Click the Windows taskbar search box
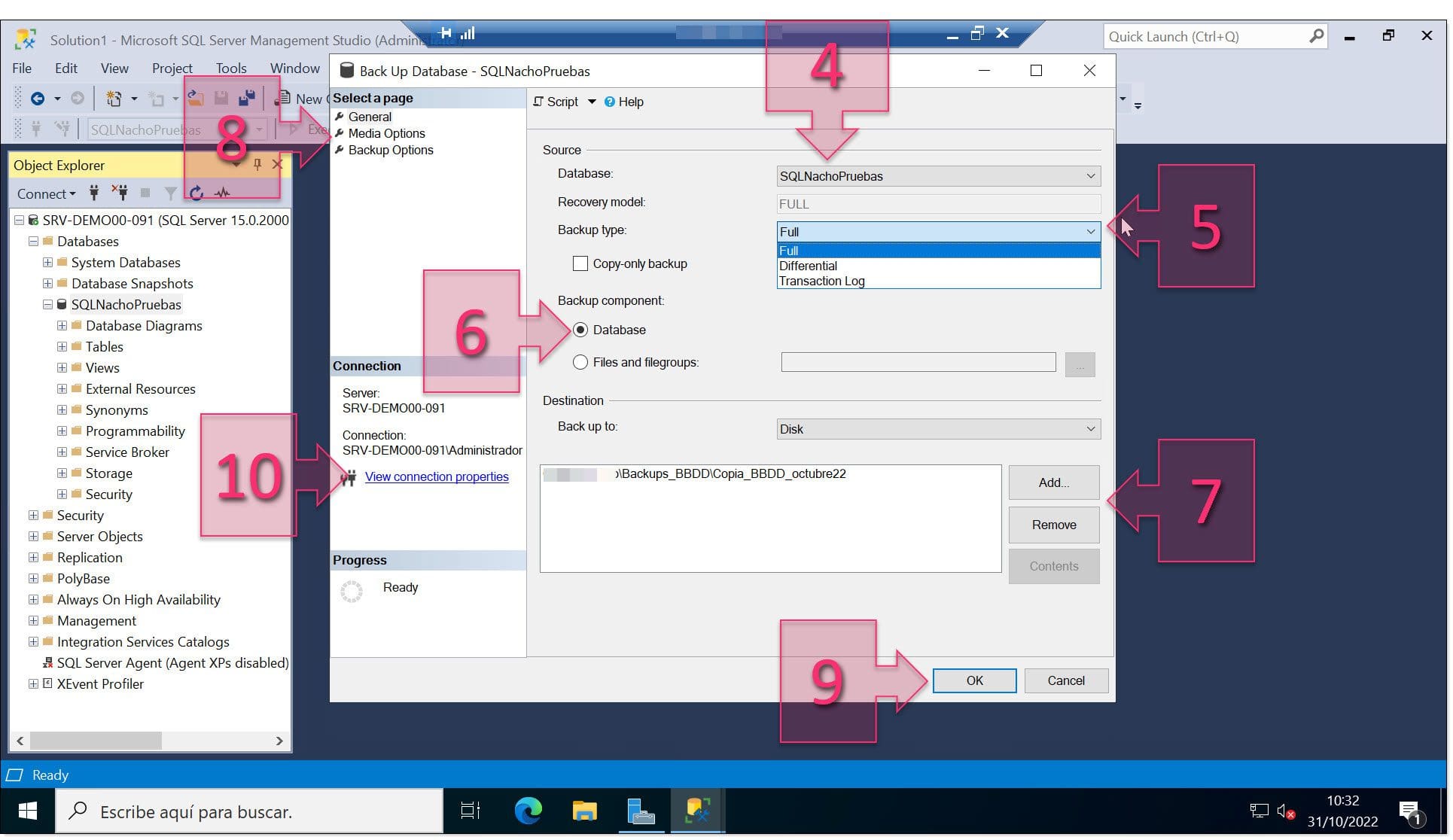1453x840 pixels. point(249,811)
